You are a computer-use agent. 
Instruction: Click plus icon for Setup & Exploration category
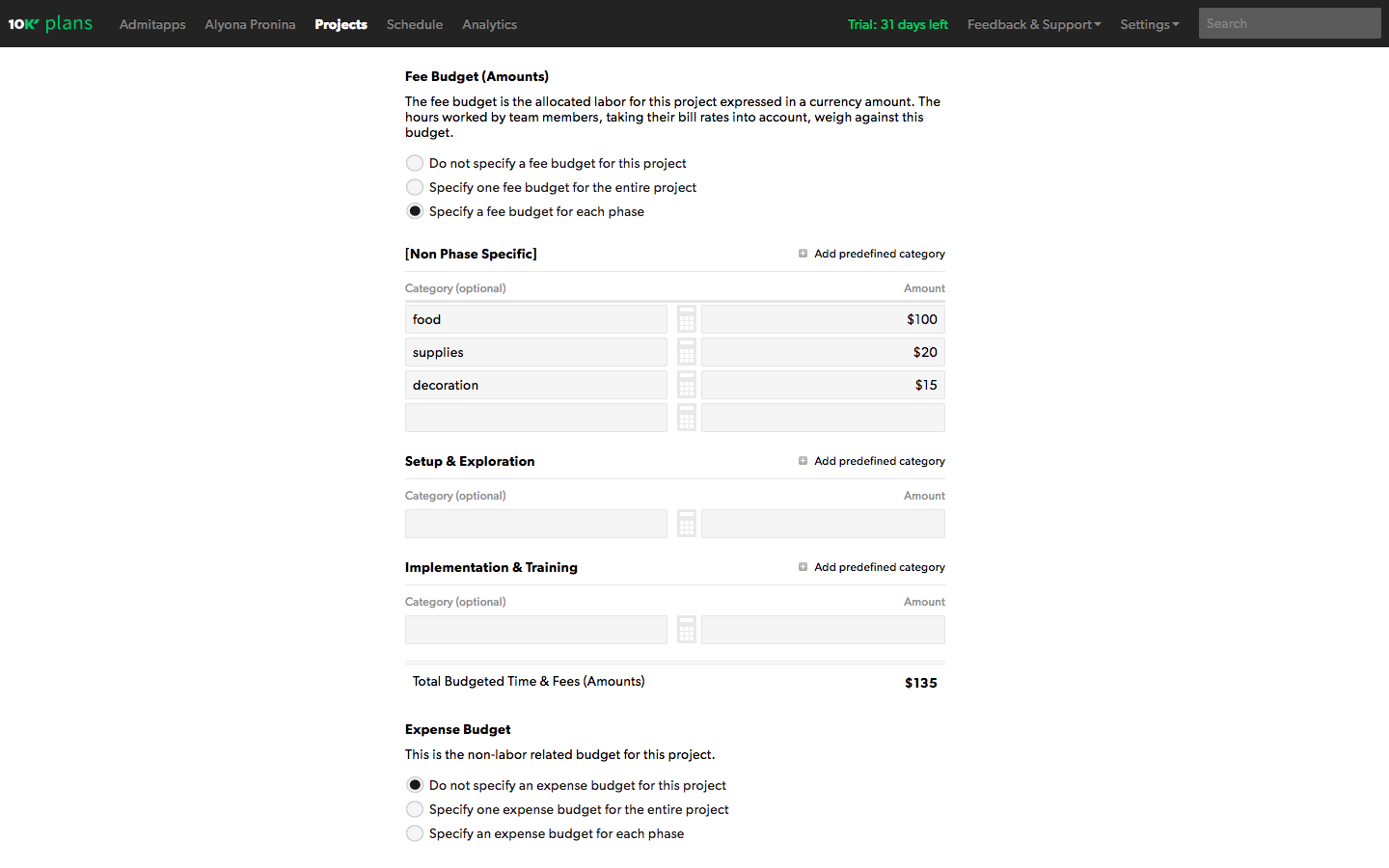click(803, 461)
